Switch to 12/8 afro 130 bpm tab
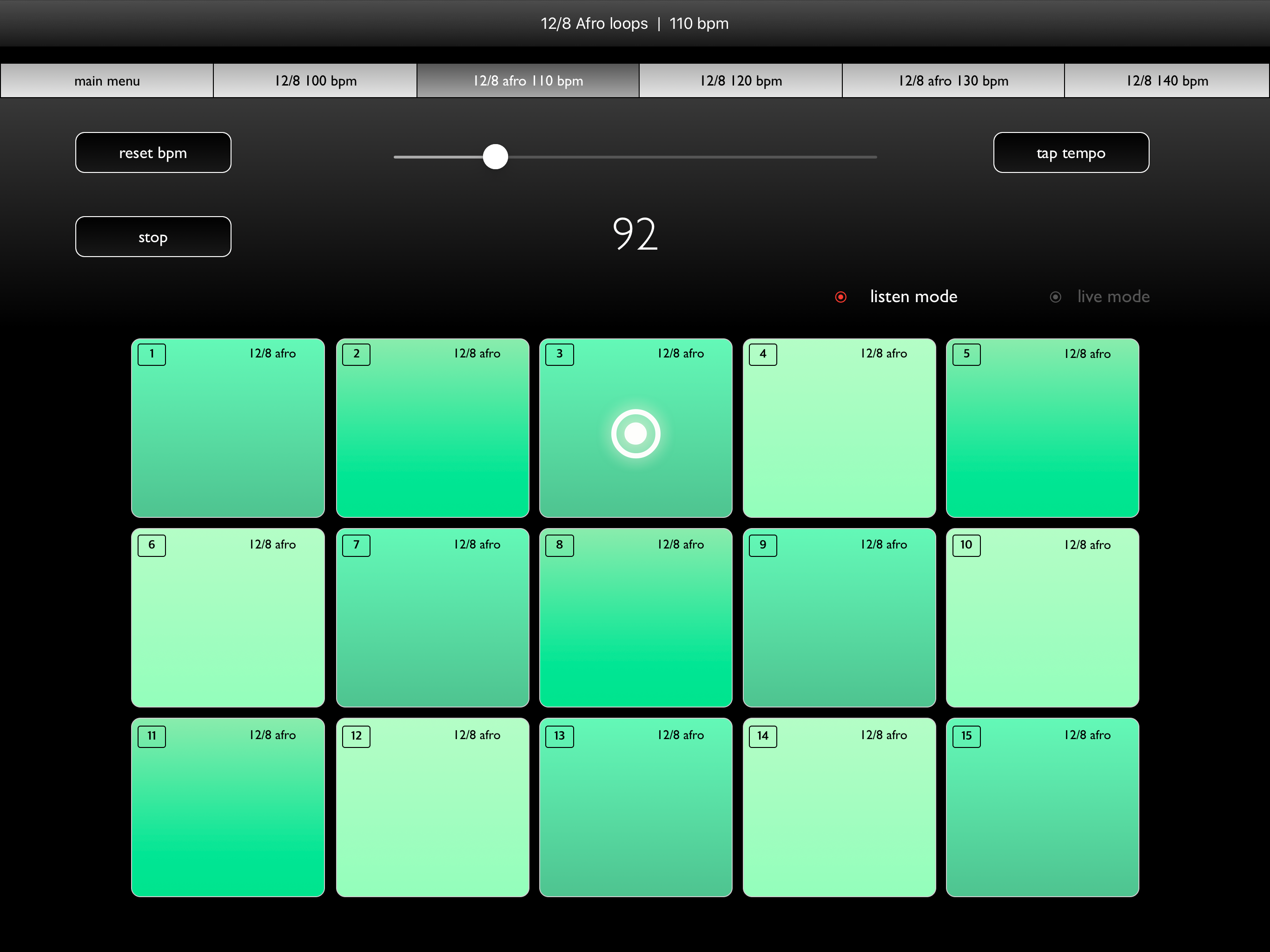 point(953,81)
